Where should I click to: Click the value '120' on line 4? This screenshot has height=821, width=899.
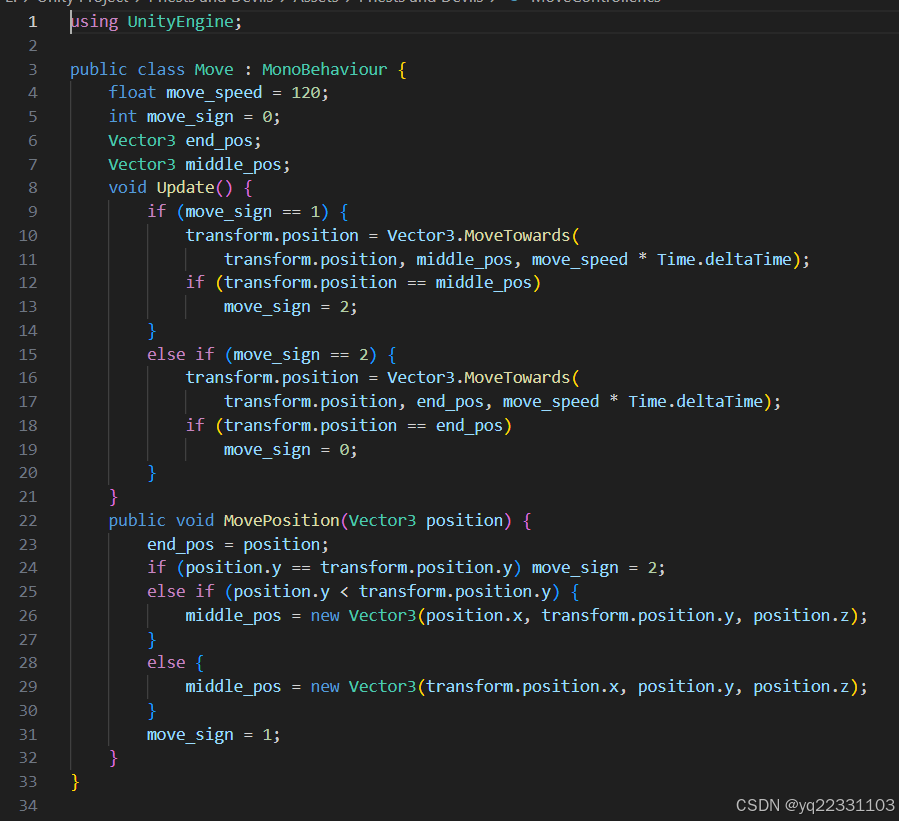click(x=306, y=92)
